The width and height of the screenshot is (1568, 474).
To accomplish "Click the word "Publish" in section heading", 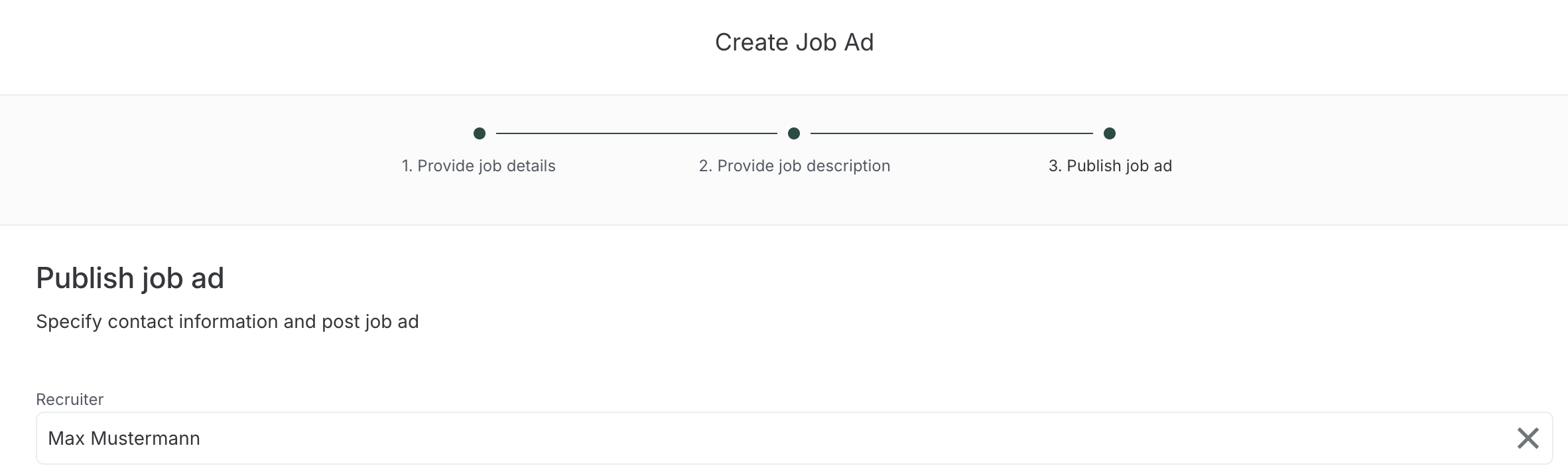I will pyautogui.click(x=85, y=278).
